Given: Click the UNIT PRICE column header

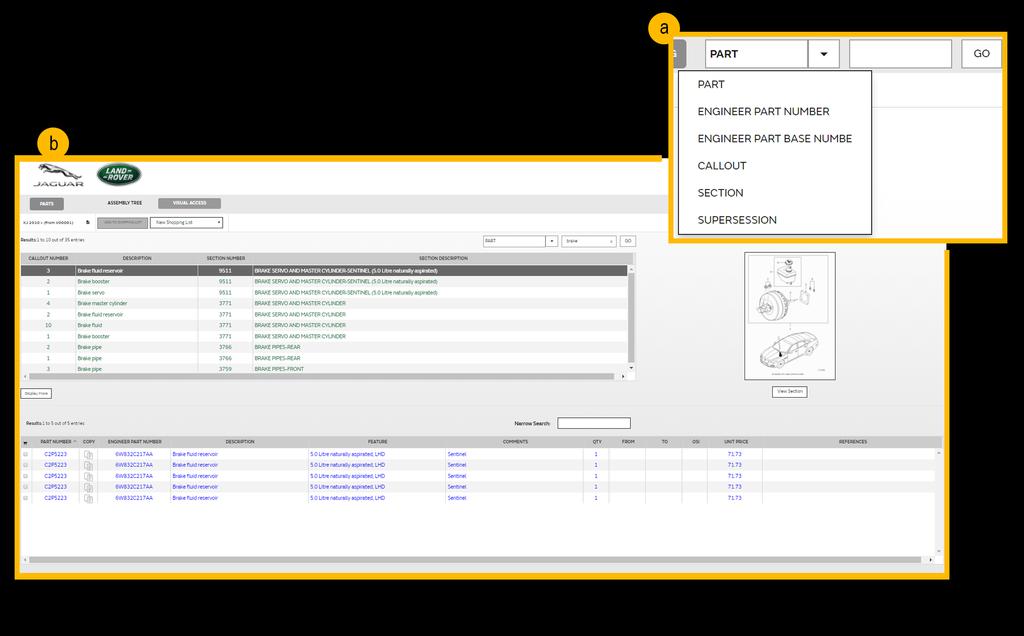Looking at the screenshot, I should 736,442.
